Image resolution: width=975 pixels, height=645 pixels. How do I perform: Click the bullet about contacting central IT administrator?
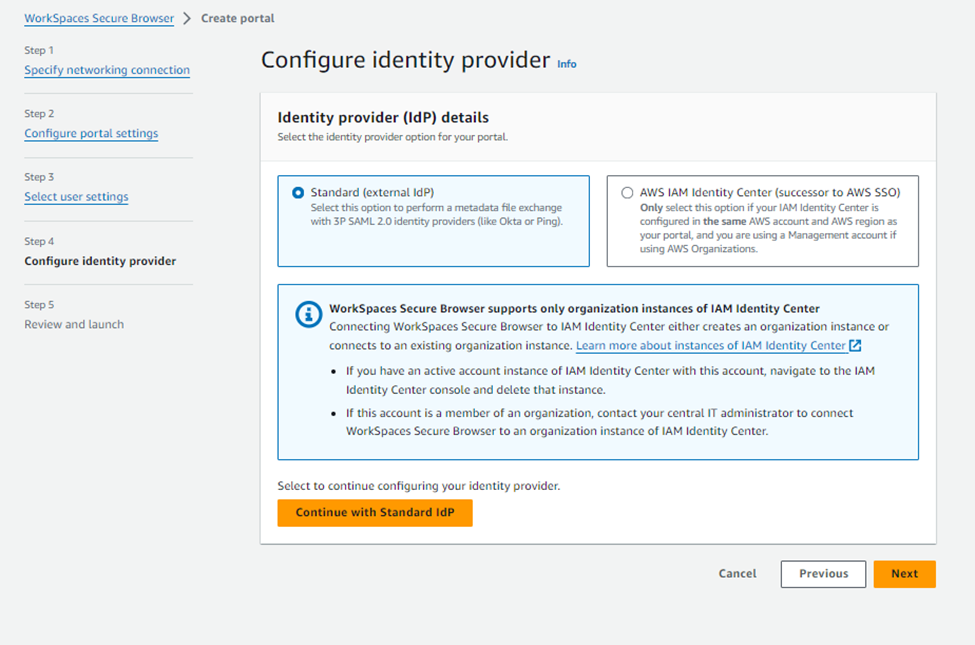pos(599,422)
